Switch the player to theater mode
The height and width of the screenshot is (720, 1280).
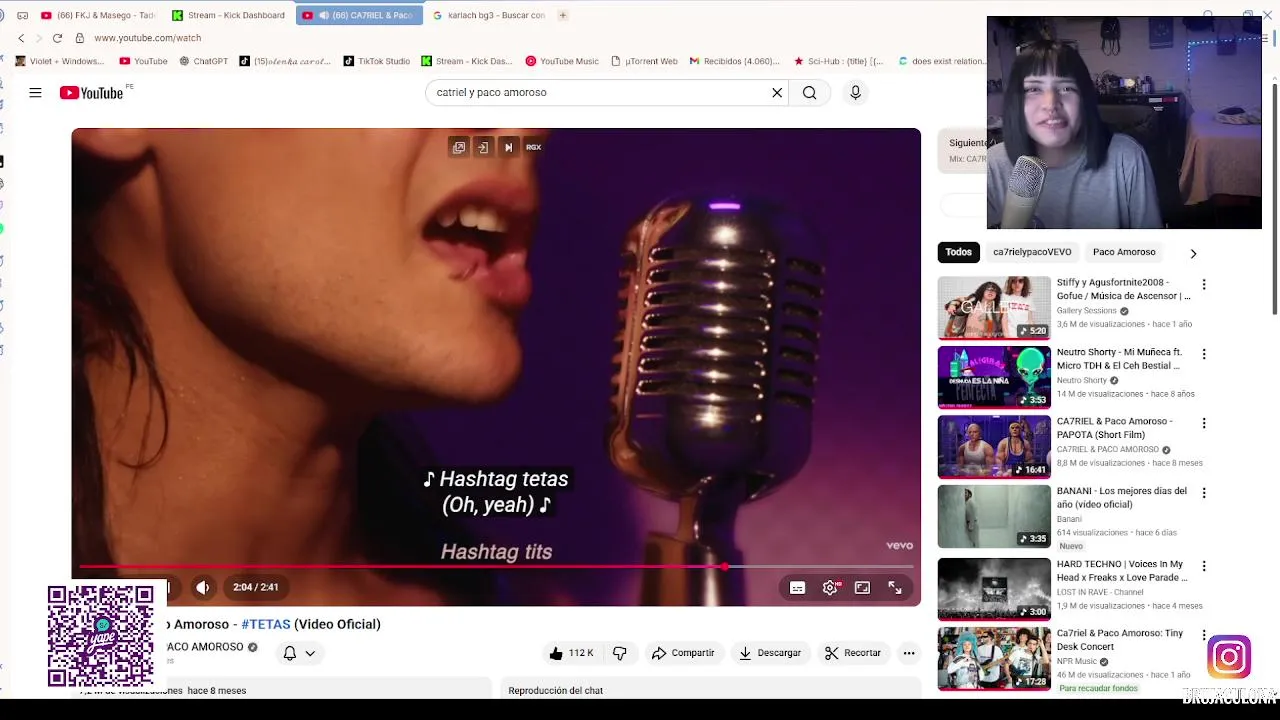(862, 588)
